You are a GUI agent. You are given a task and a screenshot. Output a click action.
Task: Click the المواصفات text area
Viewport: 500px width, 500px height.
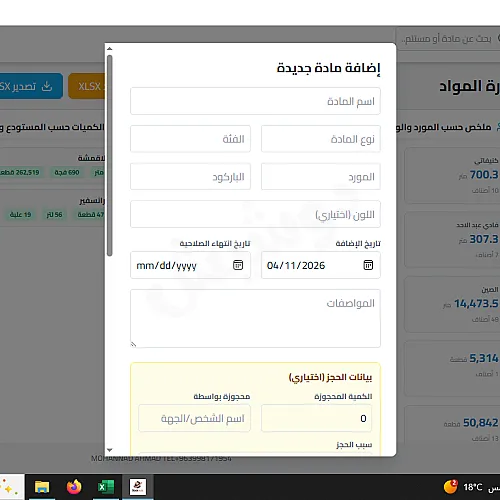[x=255, y=318]
